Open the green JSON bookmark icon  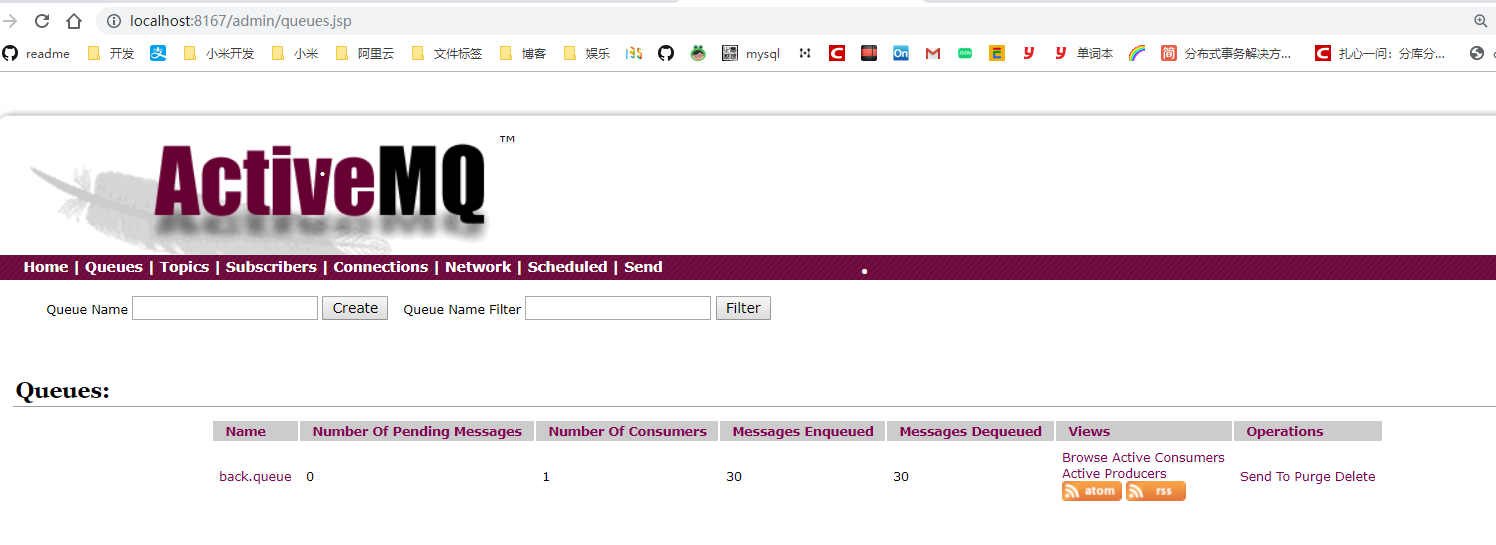tap(965, 54)
